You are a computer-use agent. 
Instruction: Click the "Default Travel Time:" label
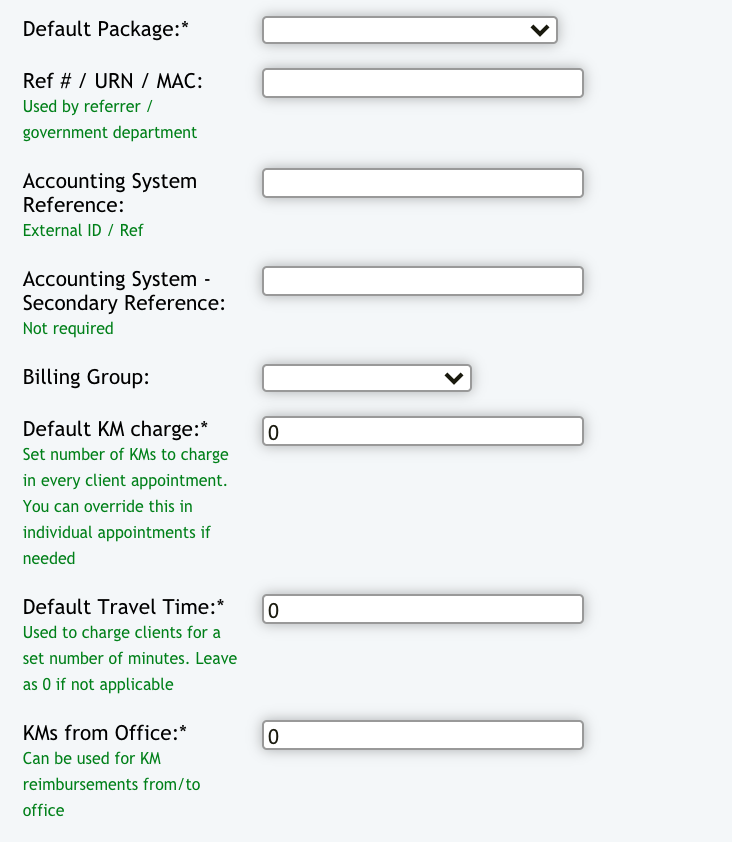click(x=123, y=607)
